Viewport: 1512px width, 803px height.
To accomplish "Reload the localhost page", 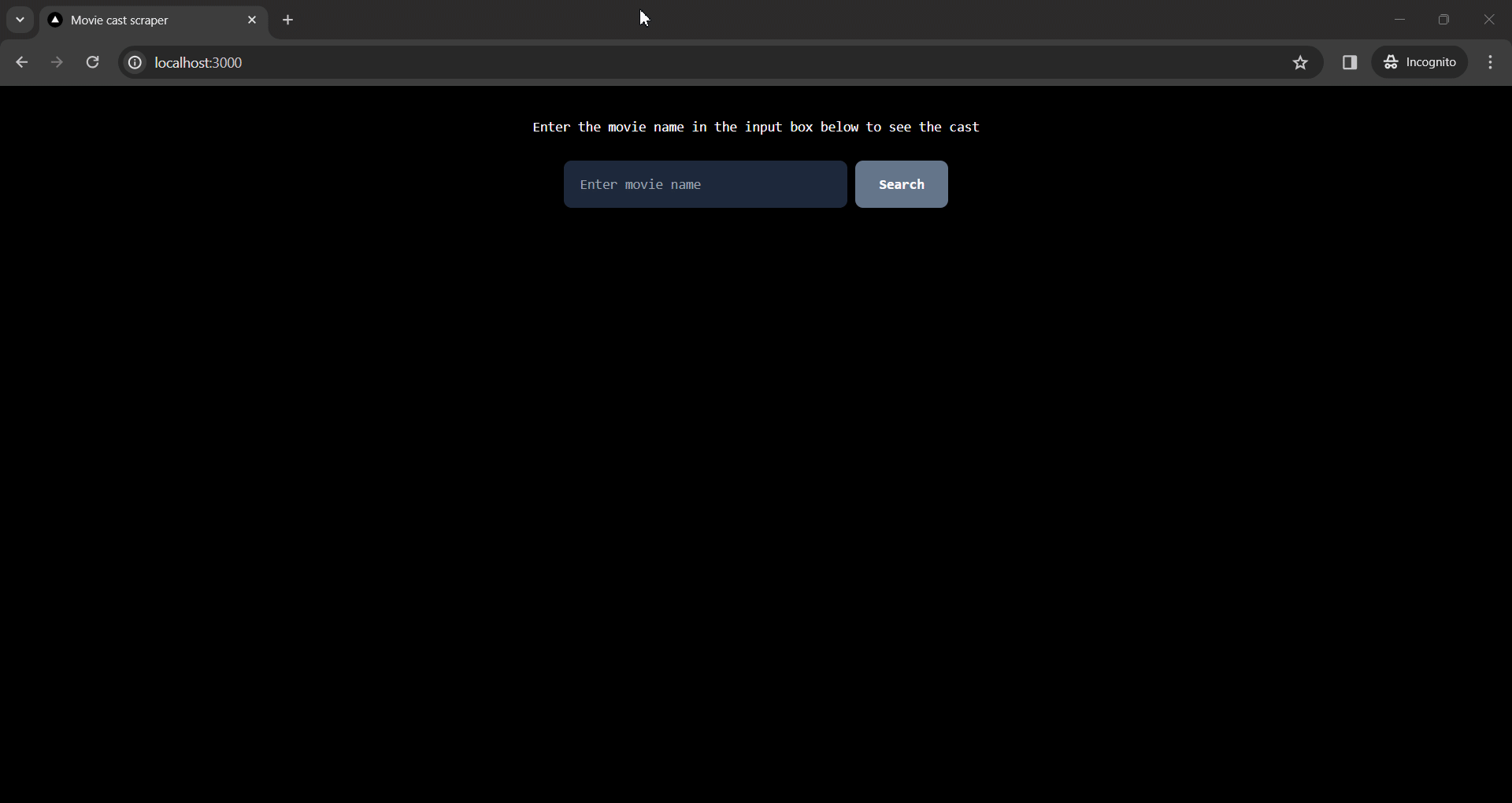I will click(x=92, y=62).
